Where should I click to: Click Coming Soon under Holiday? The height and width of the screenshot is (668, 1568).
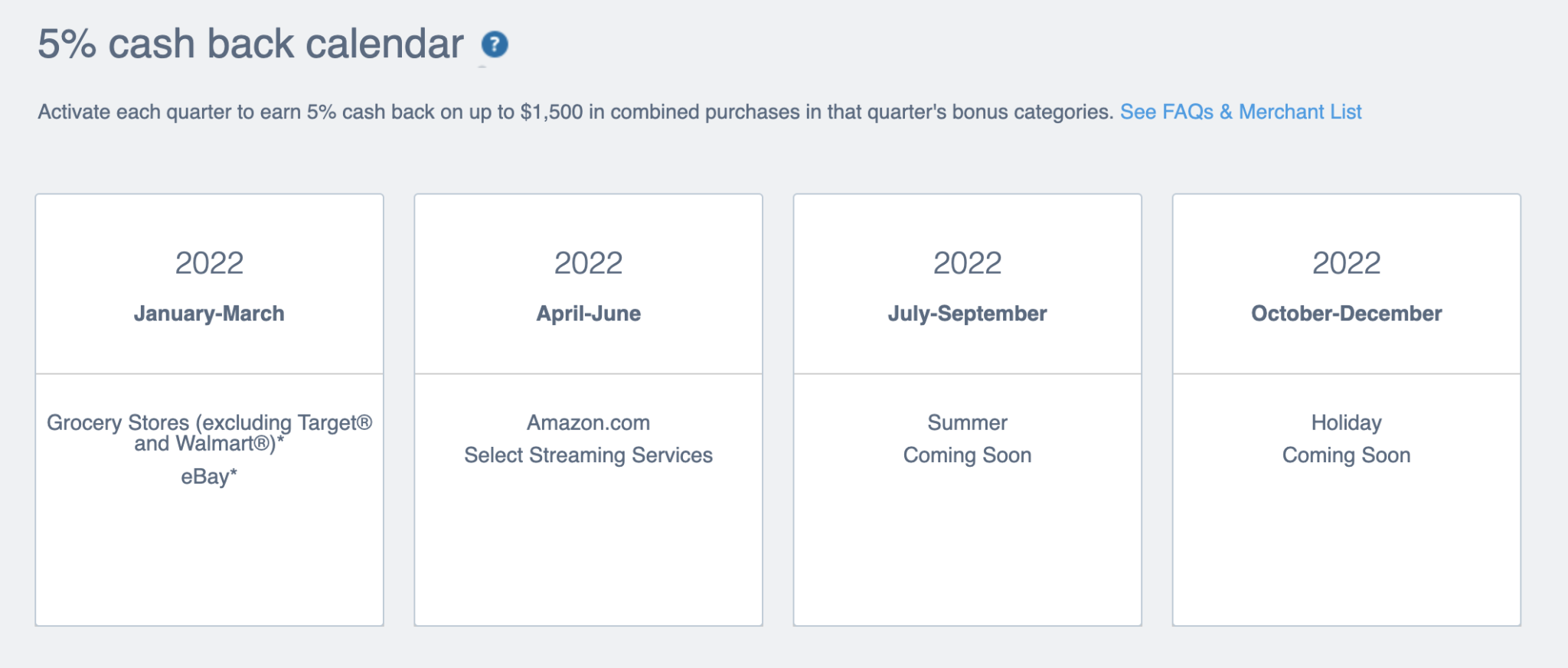1346,455
